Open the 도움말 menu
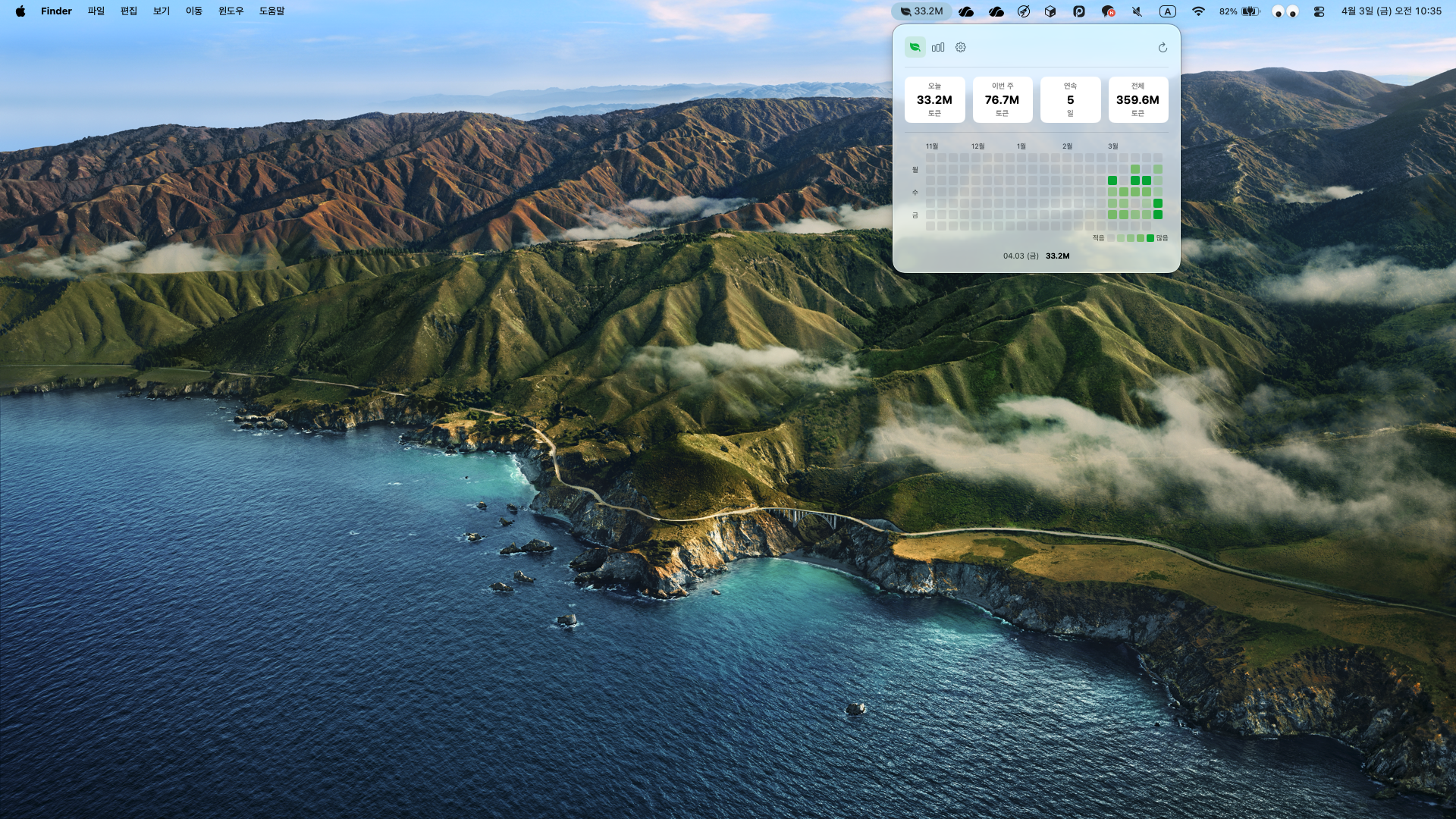Image resolution: width=1456 pixels, height=819 pixels. click(x=271, y=11)
